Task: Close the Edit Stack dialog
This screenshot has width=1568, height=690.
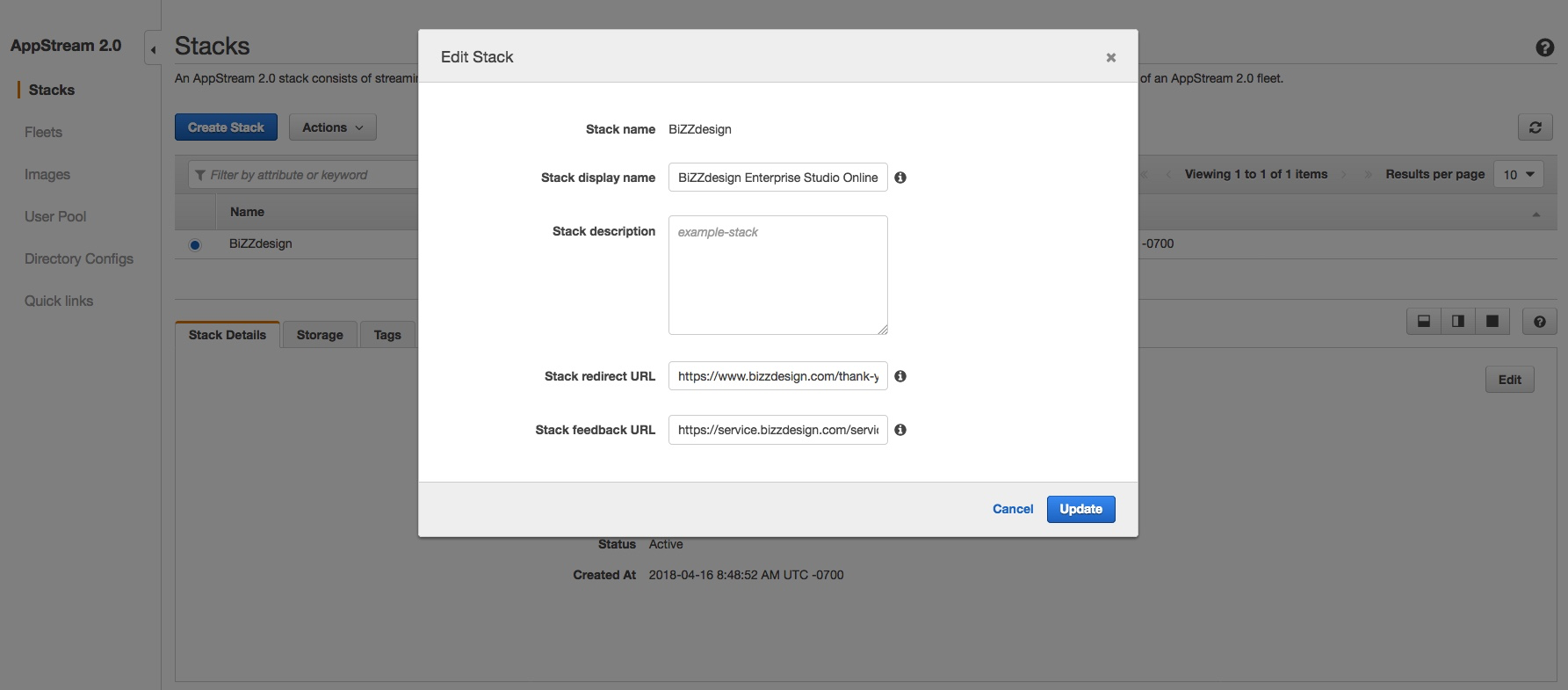Action: click(x=1111, y=58)
